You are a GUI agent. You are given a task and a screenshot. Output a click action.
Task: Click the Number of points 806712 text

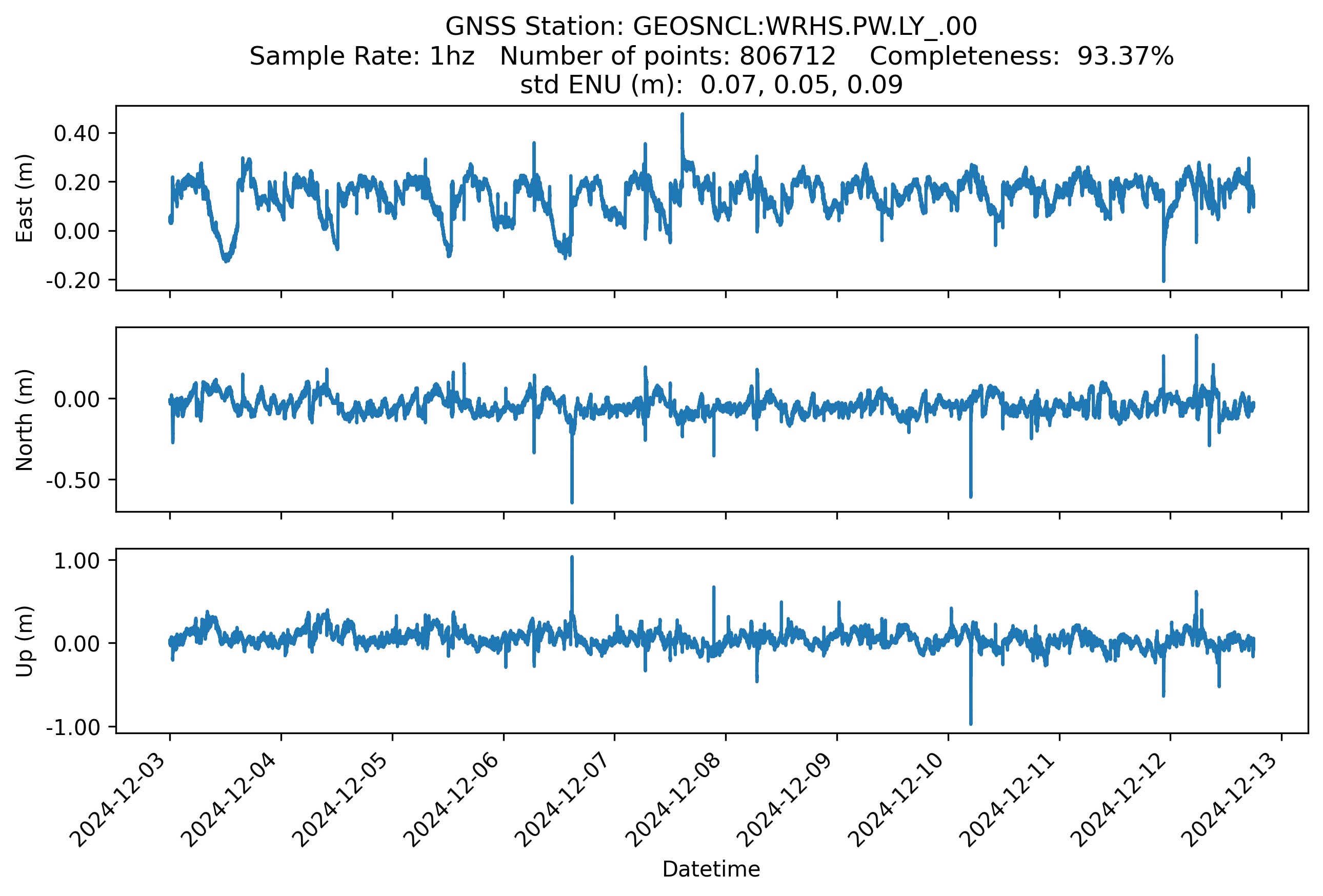667,56
